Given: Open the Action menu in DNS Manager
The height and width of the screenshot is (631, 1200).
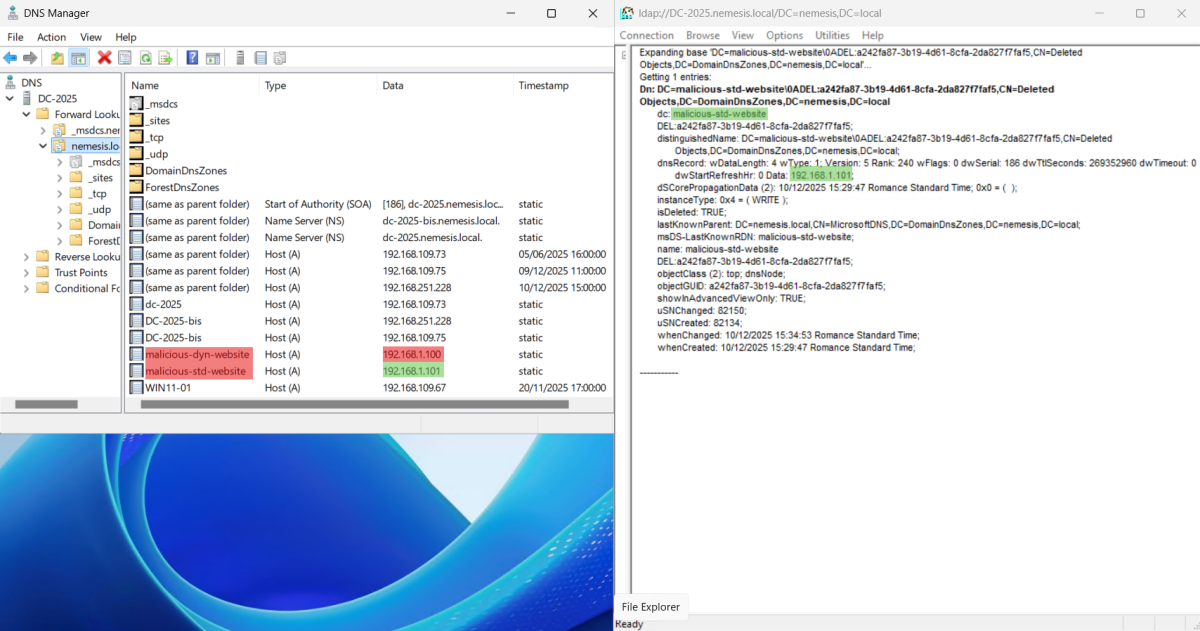Looking at the screenshot, I should pyautogui.click(x=51, y=36).
